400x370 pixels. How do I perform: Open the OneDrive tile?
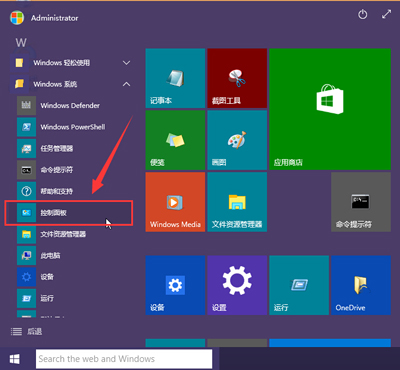tap(361, 285)
